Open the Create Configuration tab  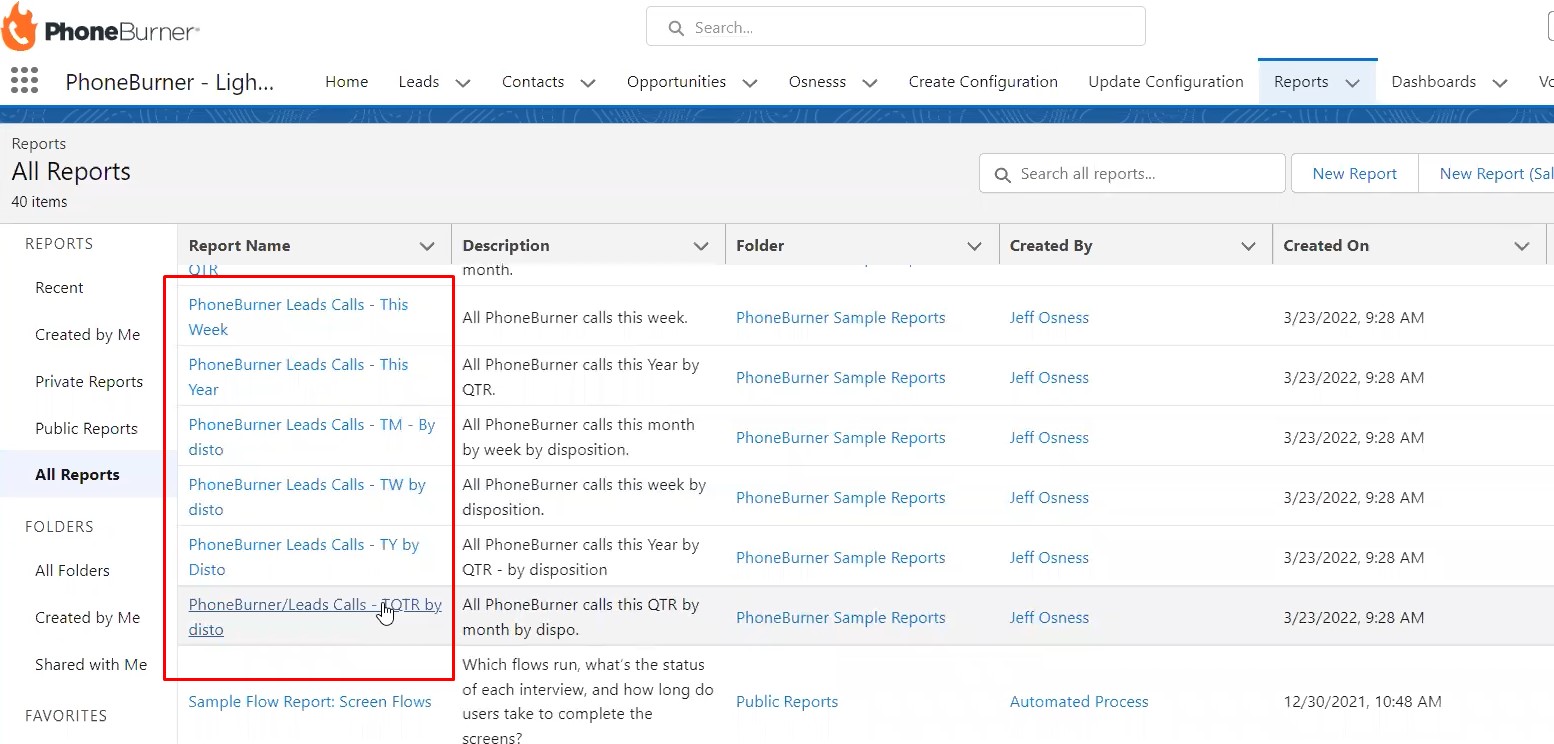tap(983, 82)
